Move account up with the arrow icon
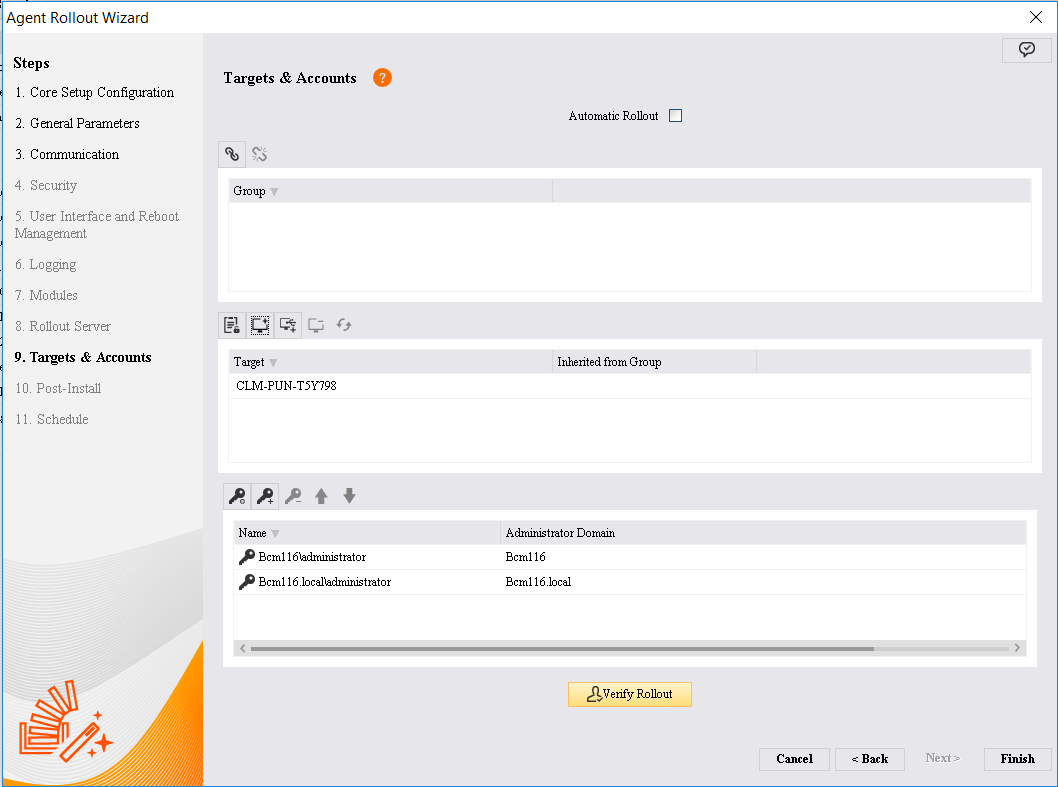Image resolution: width=1058 pixels, height=787 pixels. pos(321,496)
